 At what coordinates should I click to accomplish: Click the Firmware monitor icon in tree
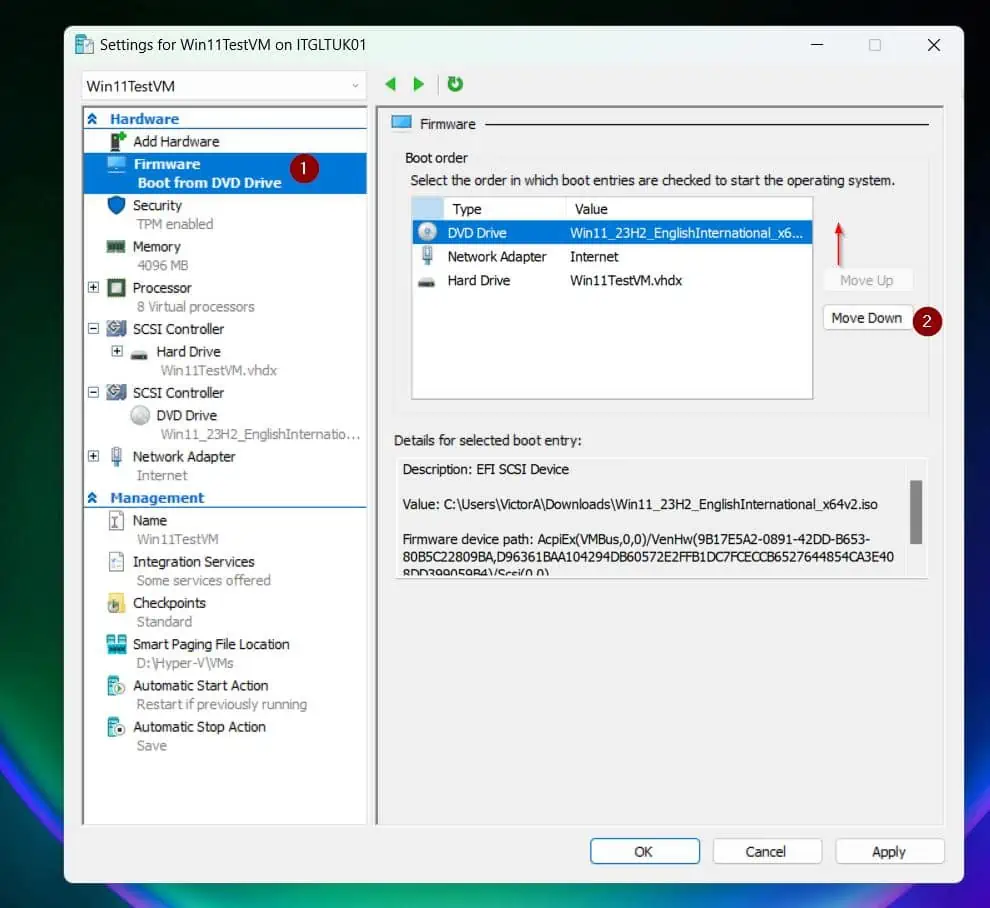click(x=116, y=164)
